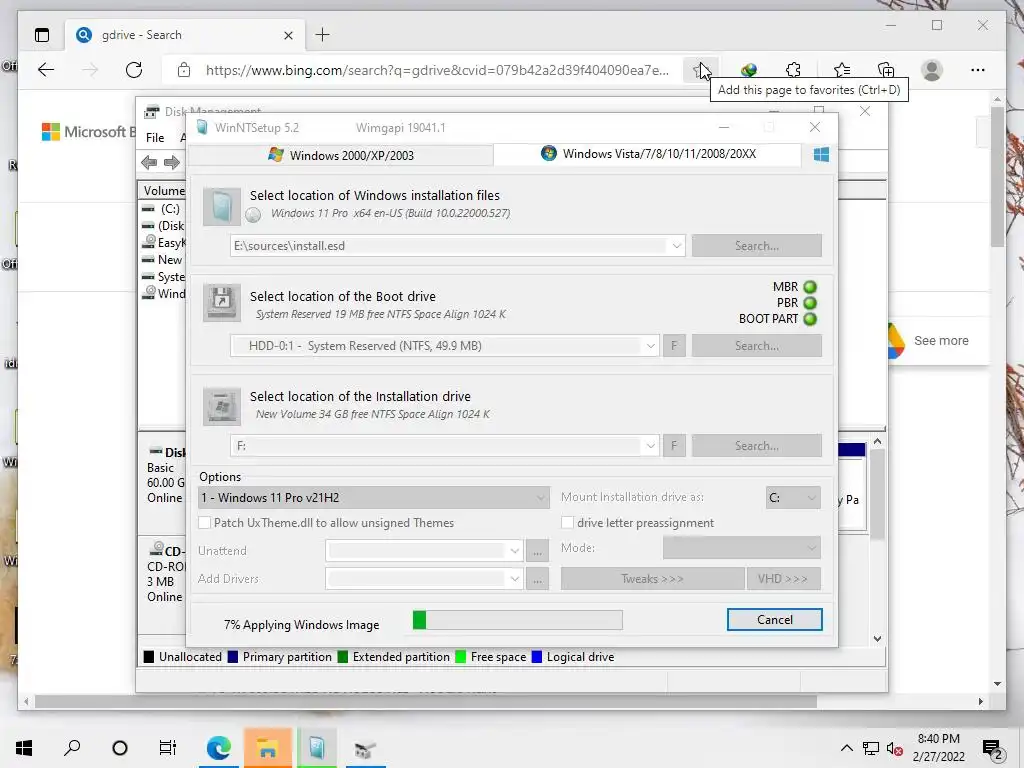This screenshot has height=768, width=1024.
Task: Expand the install.esd path dropdown
Action: click(x=677, y=246)
